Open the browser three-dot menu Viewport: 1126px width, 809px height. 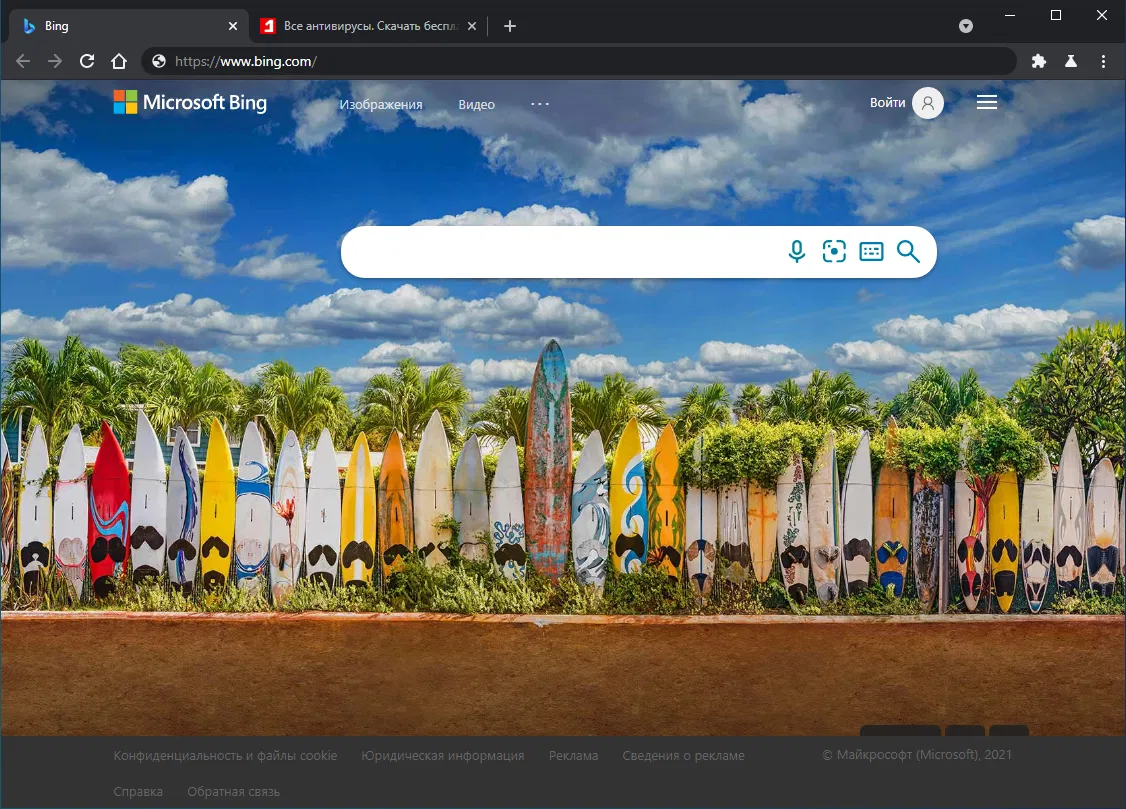[1103, 62]
